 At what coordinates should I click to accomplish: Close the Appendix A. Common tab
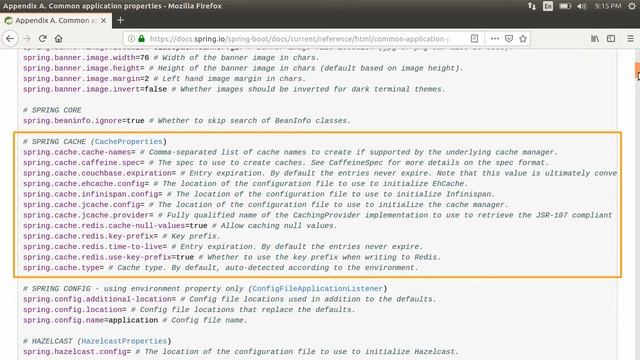[104, 20]
